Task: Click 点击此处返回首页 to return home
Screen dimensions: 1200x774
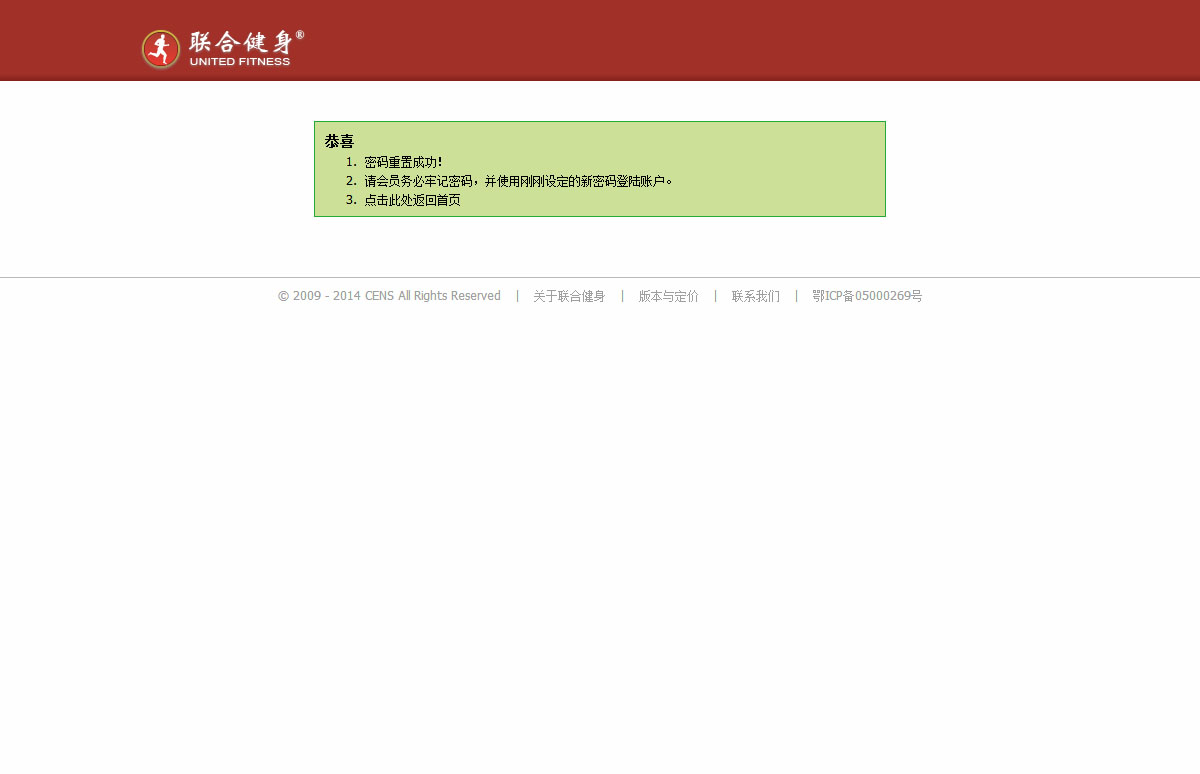Action: point(412,200)
